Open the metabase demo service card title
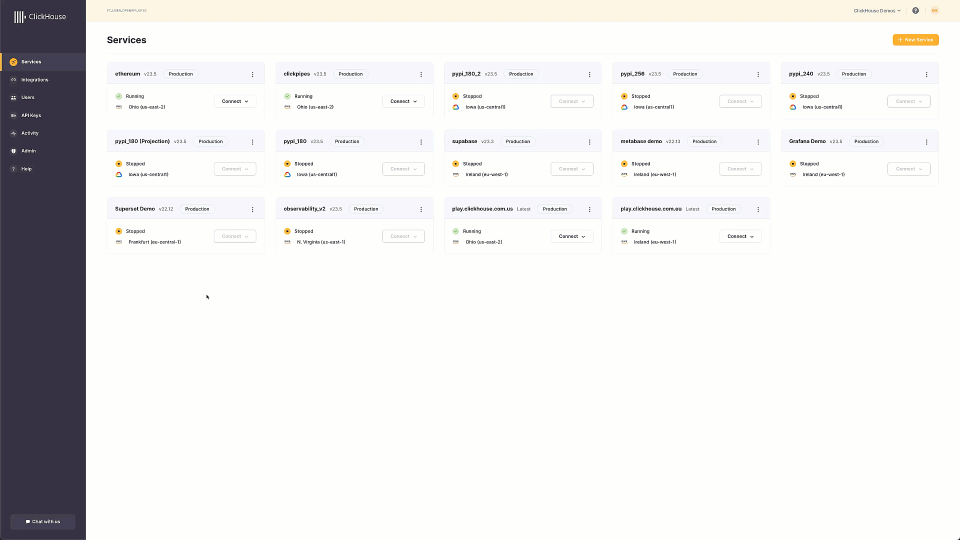 641,141
